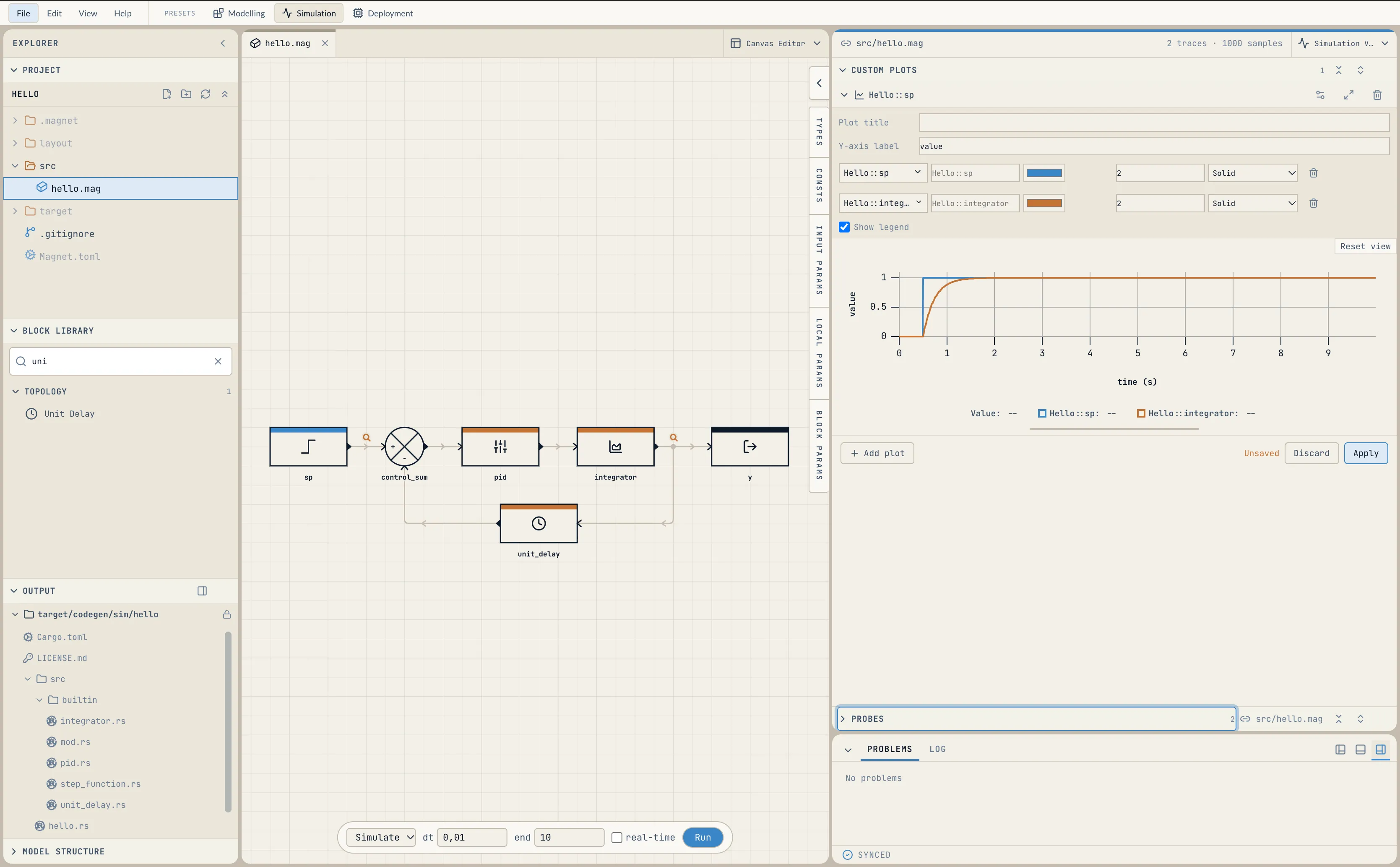Remove the Hello::sp trace row
The image size is (1400, 867).
(1314, 173)
